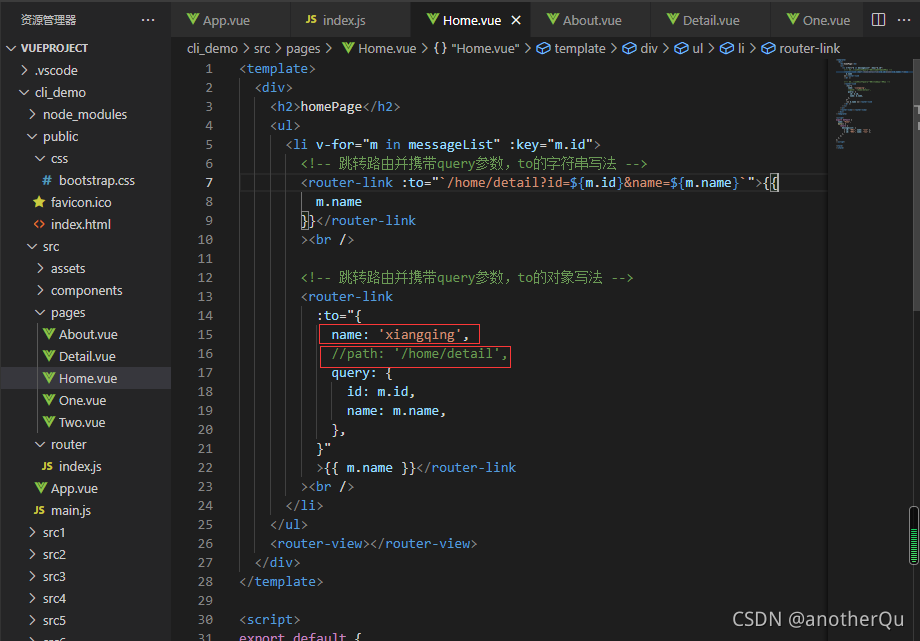The height and width of the screenshot is (641, 920).
Task: Open the explorer panel more actions menu
Action: pyautogui.click(x=148, y=20)
